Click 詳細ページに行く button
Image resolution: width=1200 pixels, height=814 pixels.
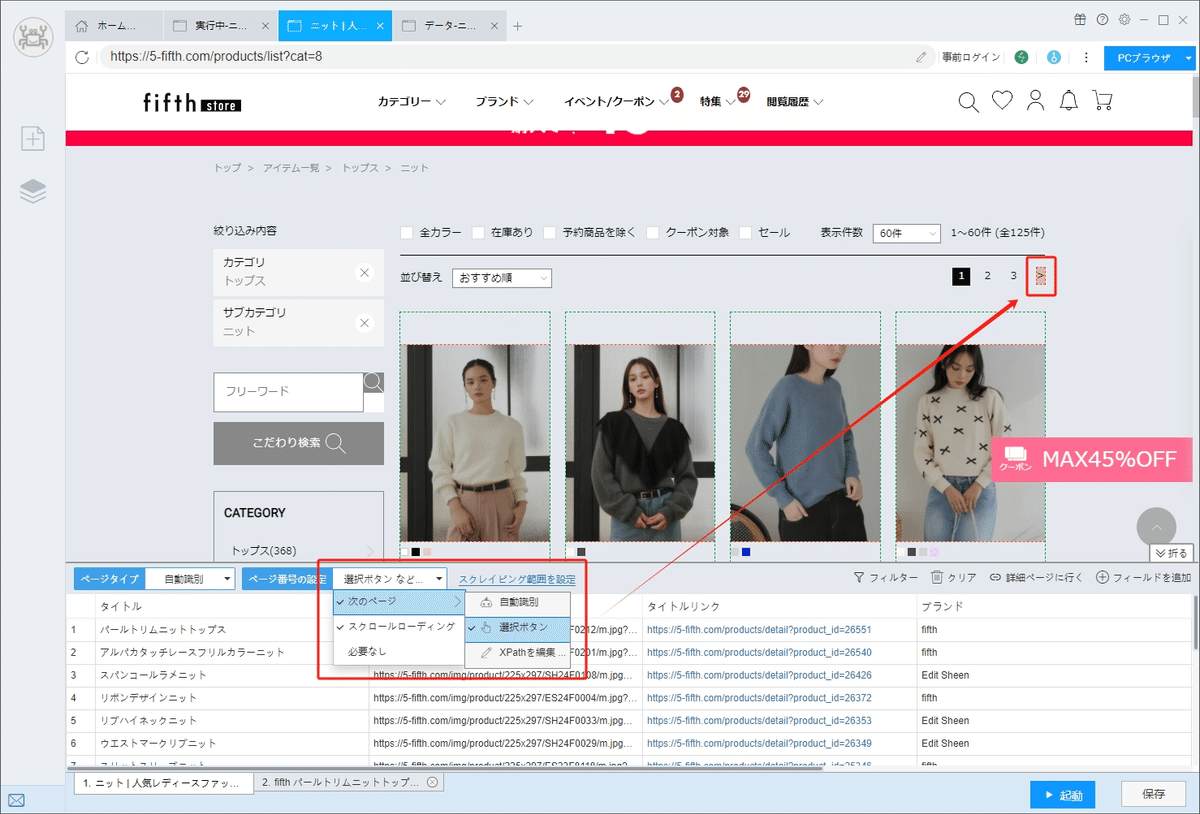click(x=1036, y=578)
